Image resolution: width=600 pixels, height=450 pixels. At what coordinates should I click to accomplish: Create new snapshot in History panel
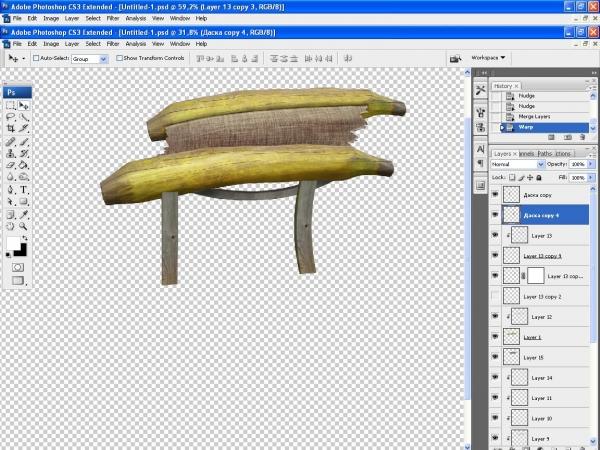click(568, 137)
